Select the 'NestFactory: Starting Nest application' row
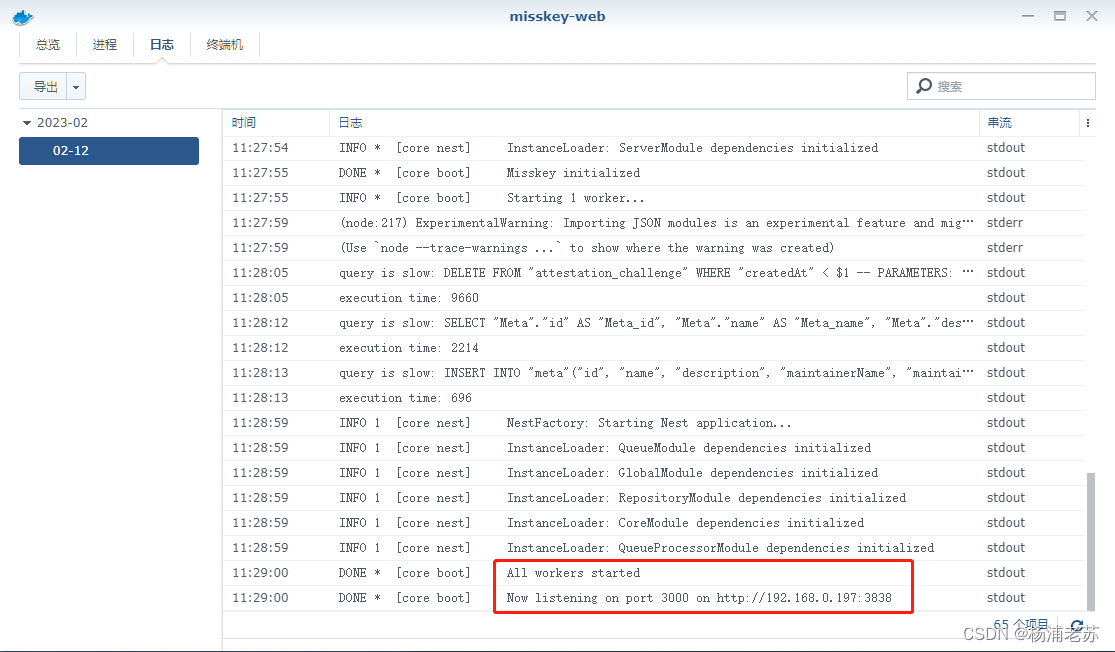The image size is (1115, 652). pos(654,422)
